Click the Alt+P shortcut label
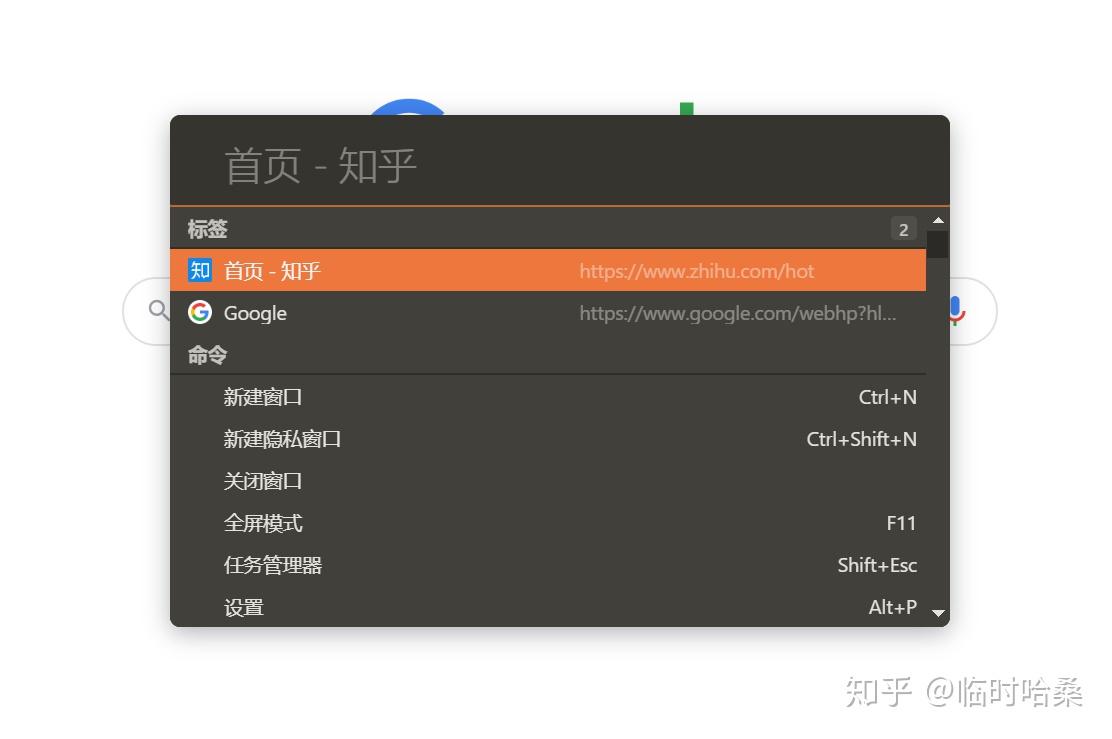Screen dimensions: 1112x739 [x=892, y=606]
